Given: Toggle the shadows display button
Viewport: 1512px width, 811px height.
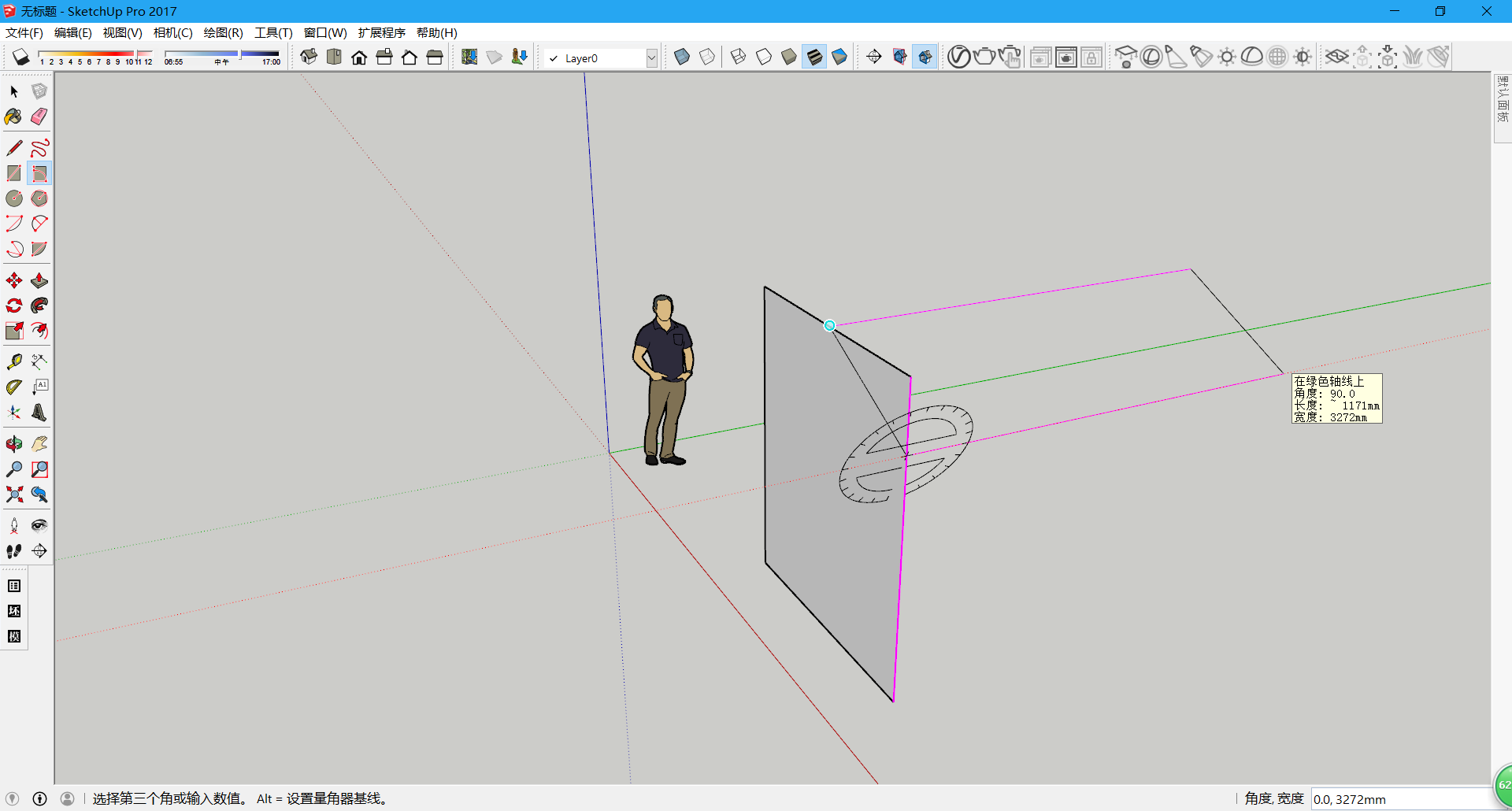Looking at the screenshot, I should pyautogui.click(x=21, y=57).
